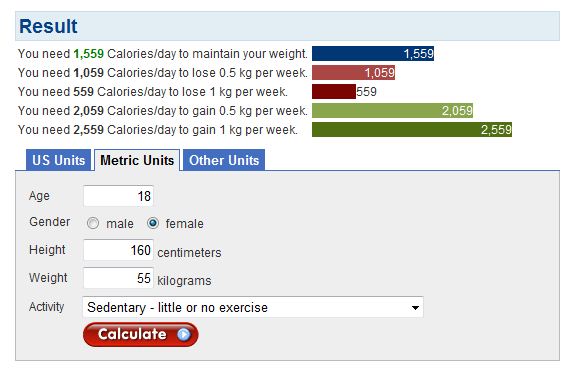Click into the Weight kilograms field
This screenshot has width=577, height=379.
[x=118, y=278]
